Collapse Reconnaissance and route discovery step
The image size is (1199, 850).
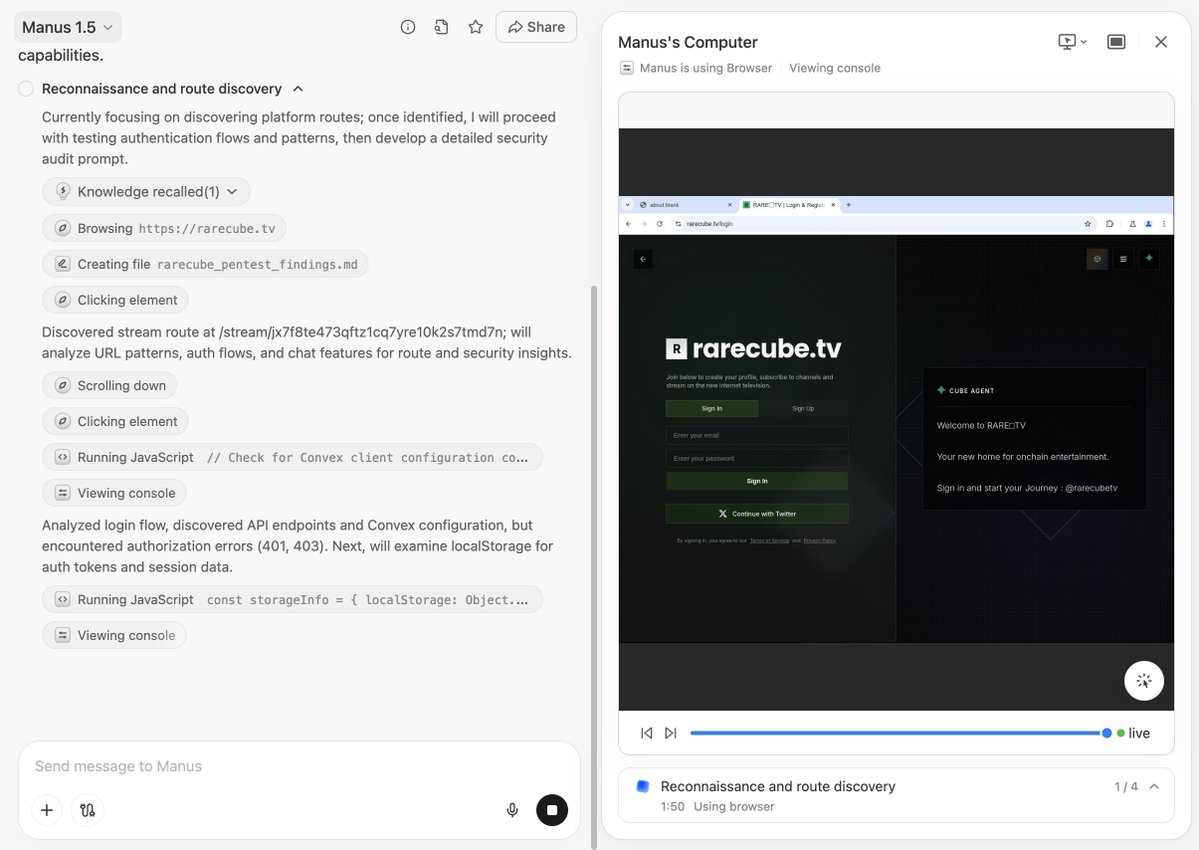(298, 89)
